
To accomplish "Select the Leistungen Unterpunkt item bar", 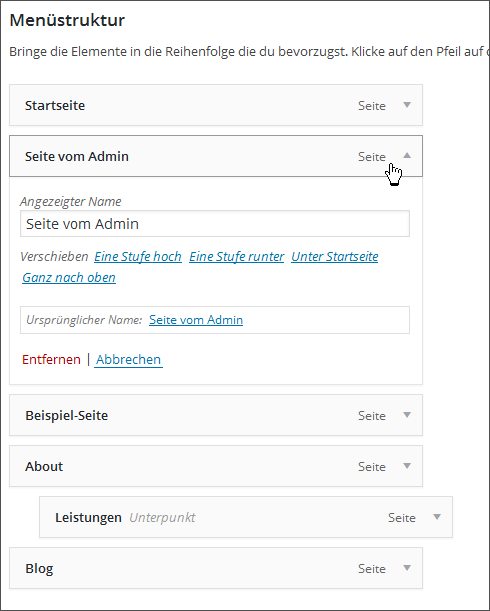I will [x=246, y=517].
